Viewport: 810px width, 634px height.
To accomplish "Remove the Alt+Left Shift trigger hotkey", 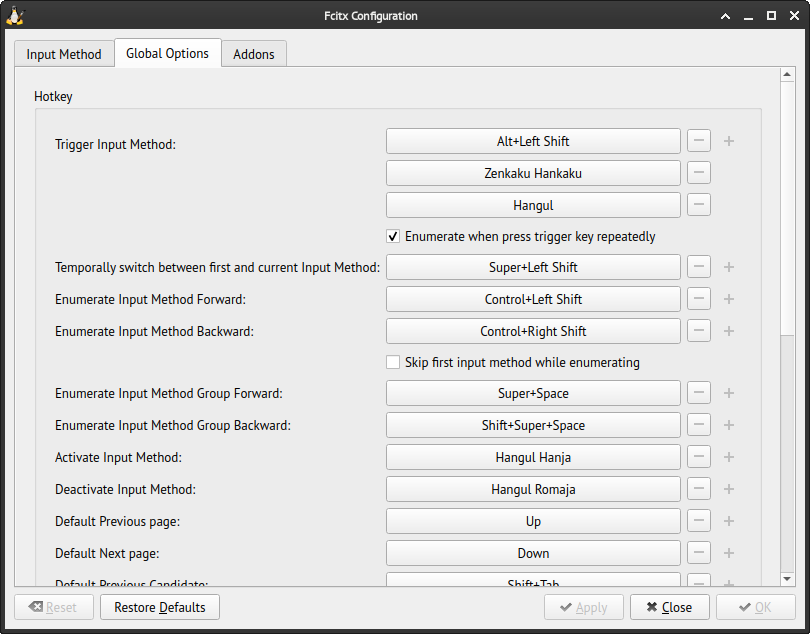I will (x=698, y=140).
